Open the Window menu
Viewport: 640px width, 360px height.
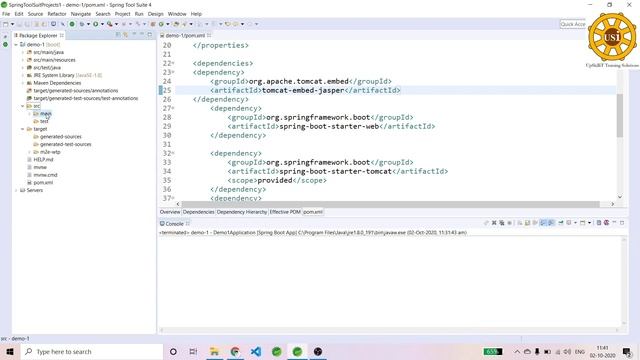177,14
